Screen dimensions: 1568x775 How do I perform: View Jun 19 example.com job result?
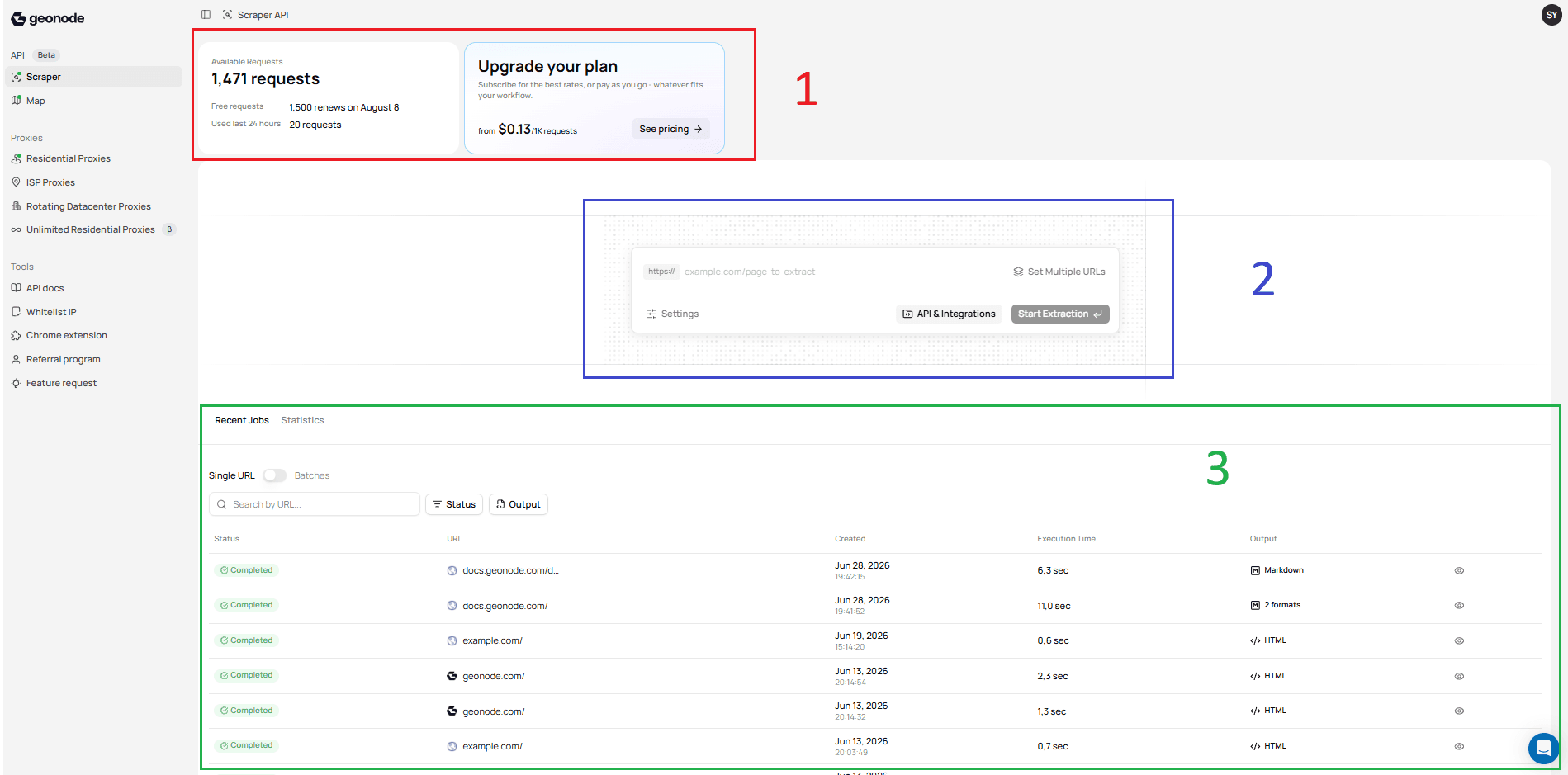click(1459, 640)
